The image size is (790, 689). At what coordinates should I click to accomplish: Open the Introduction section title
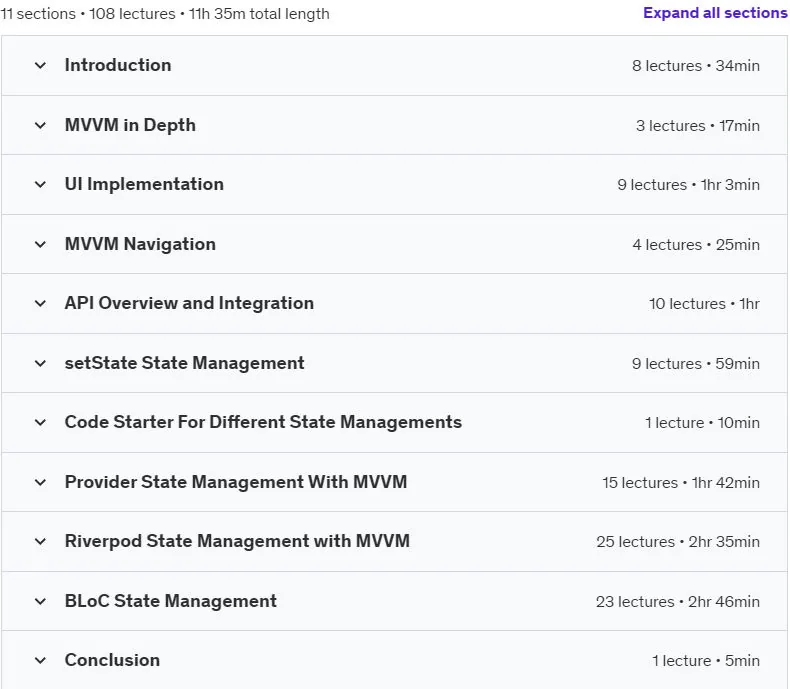[118, 65]
